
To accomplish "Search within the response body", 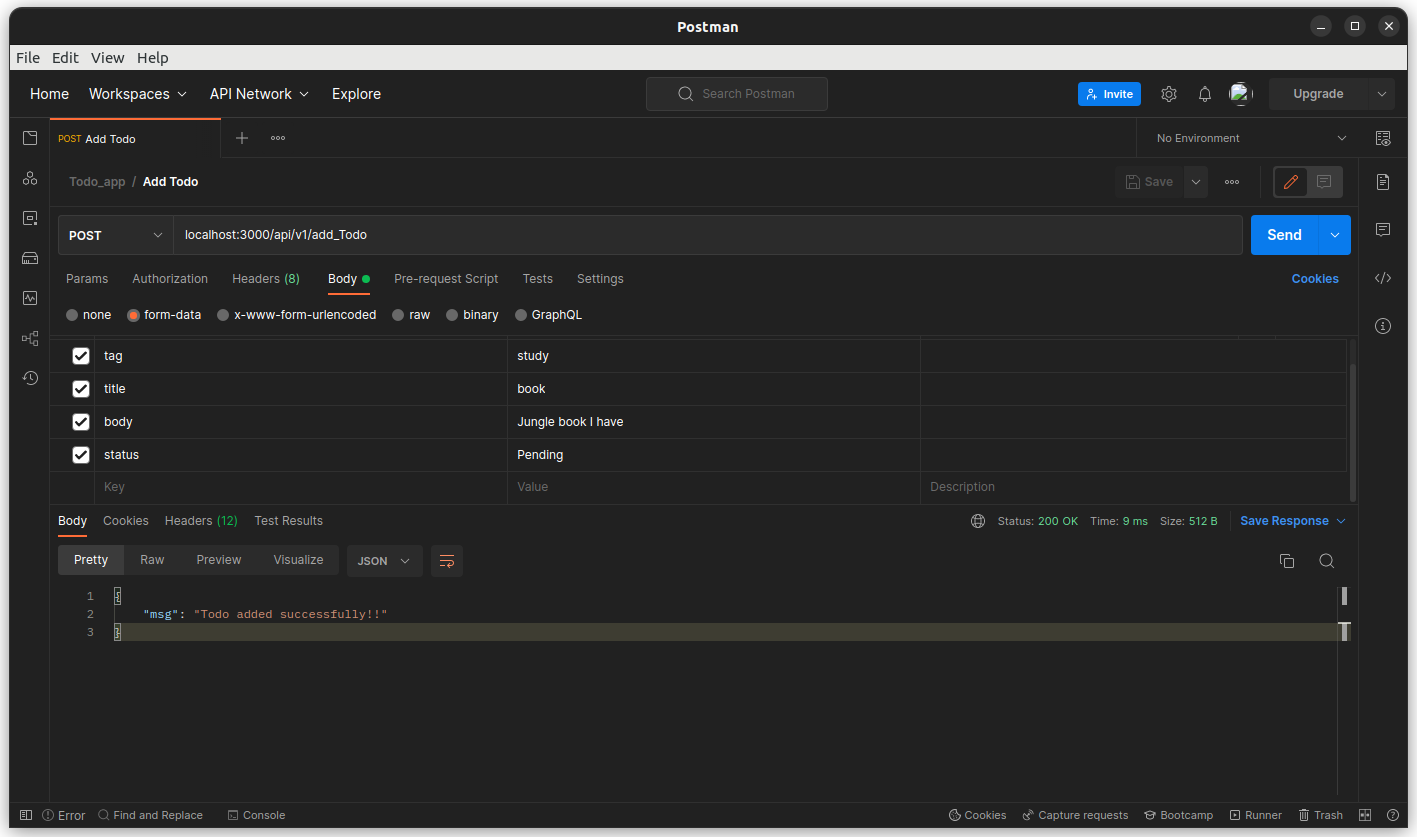I will point(1326,561).
